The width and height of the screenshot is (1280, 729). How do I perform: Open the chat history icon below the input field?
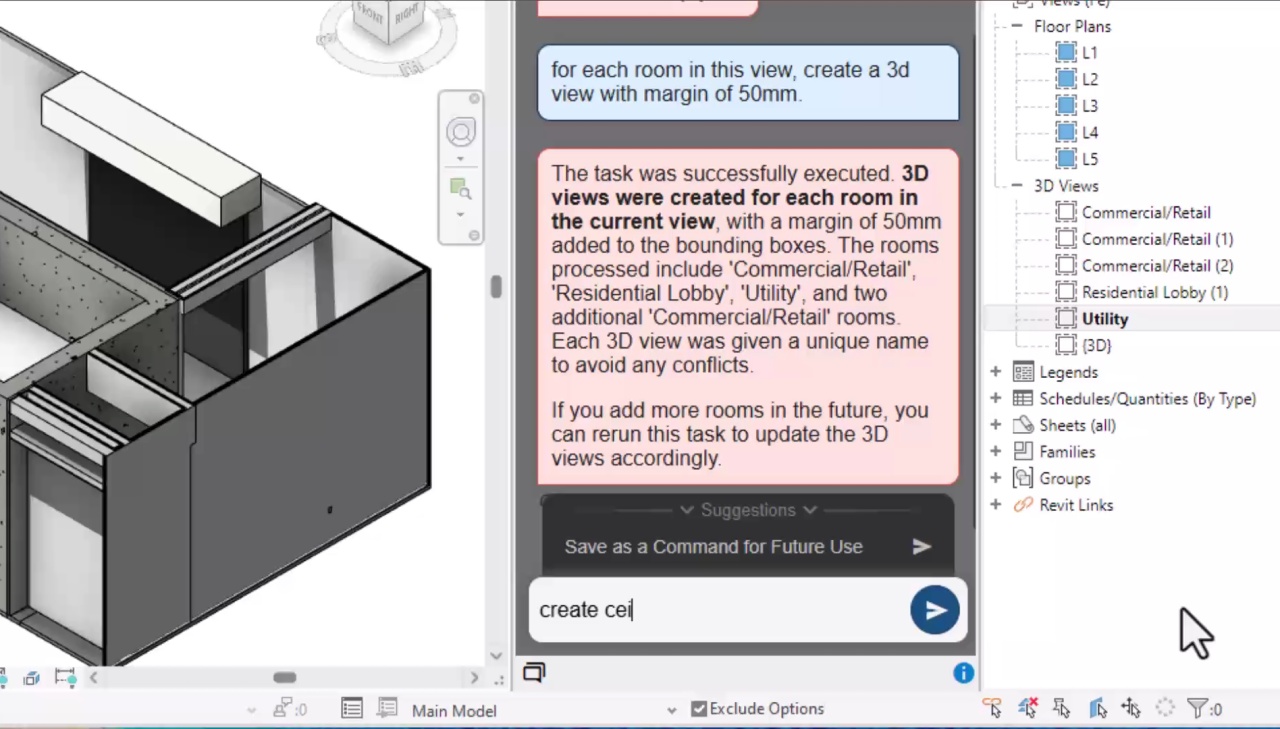tap(534, 672)
